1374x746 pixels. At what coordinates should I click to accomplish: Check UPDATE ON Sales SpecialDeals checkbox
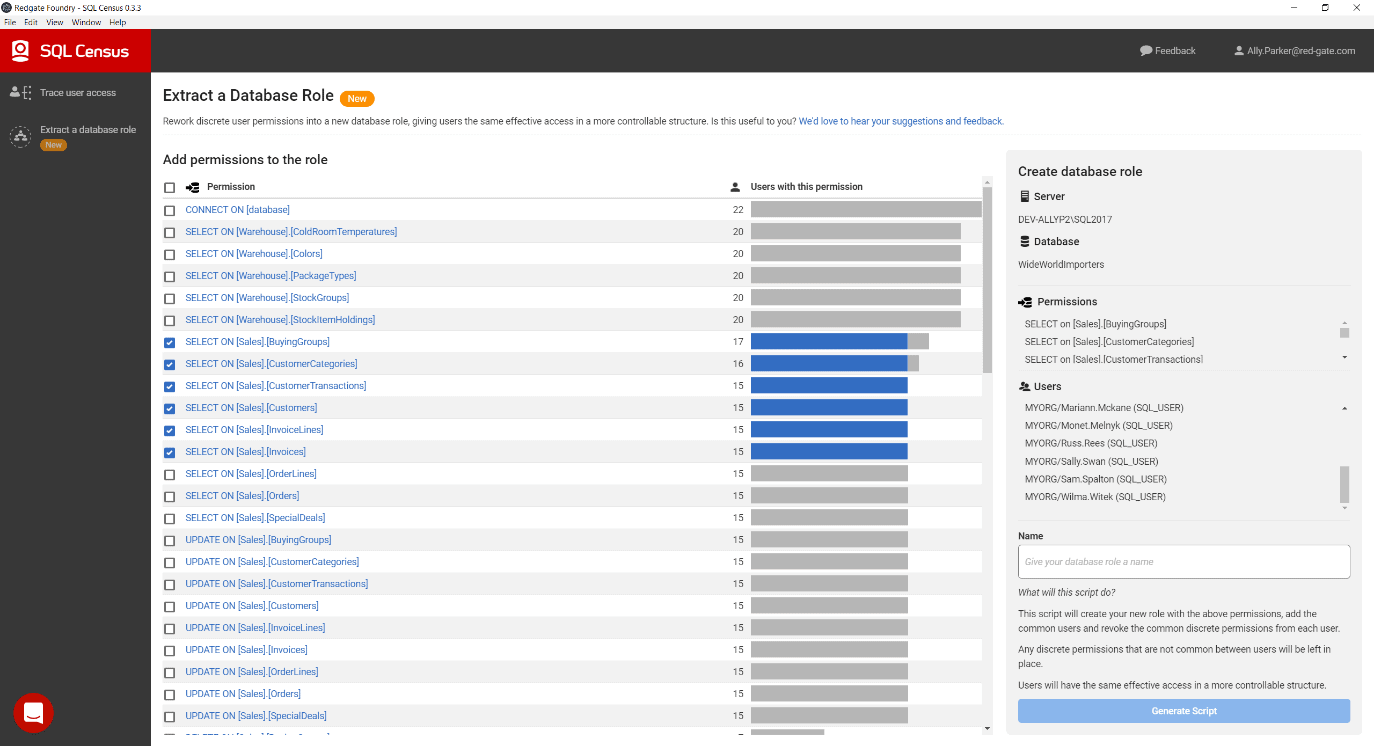[169, 717]
